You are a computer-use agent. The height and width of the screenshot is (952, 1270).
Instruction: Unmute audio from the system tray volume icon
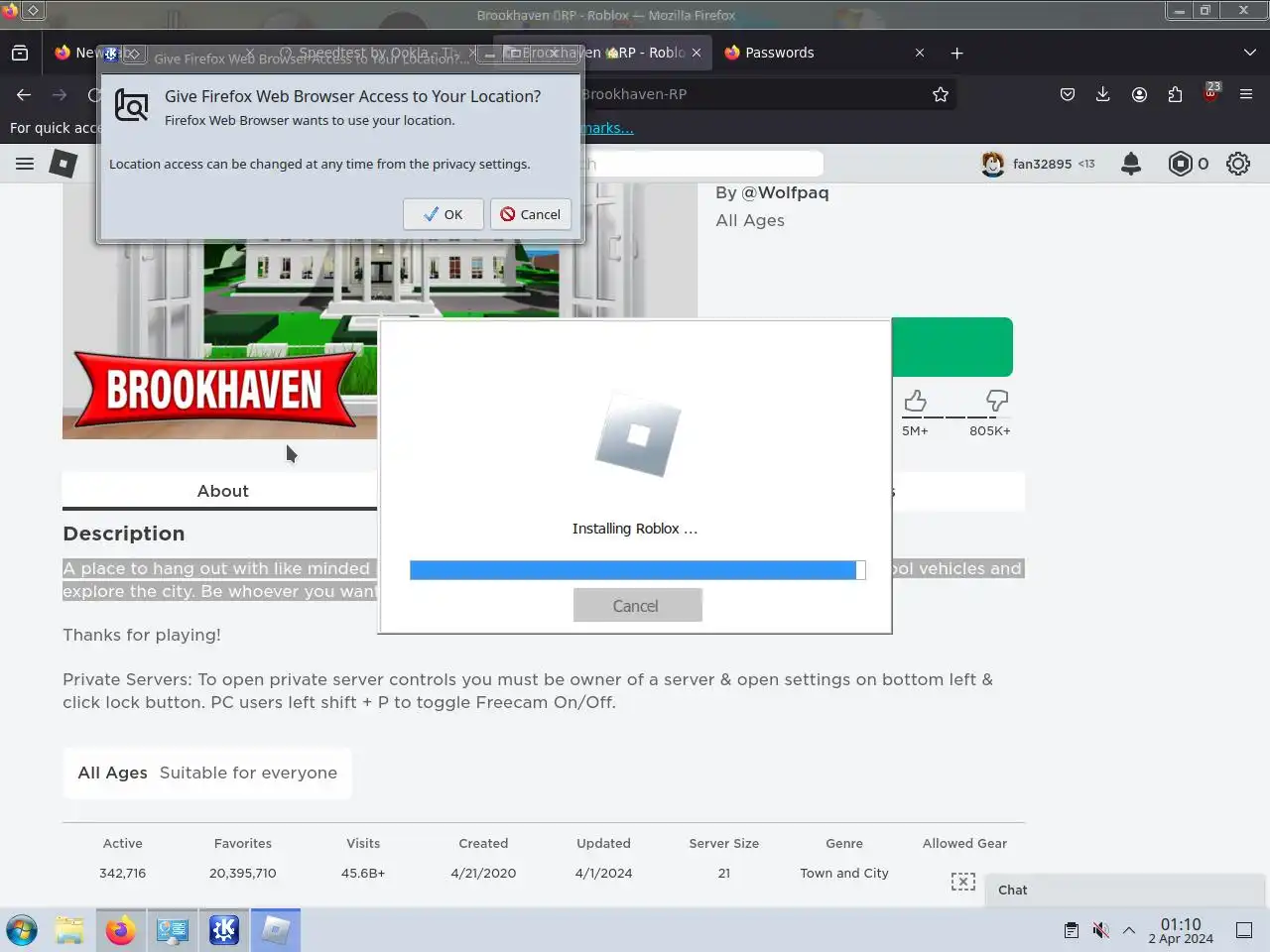click(x=1100, y=930)
